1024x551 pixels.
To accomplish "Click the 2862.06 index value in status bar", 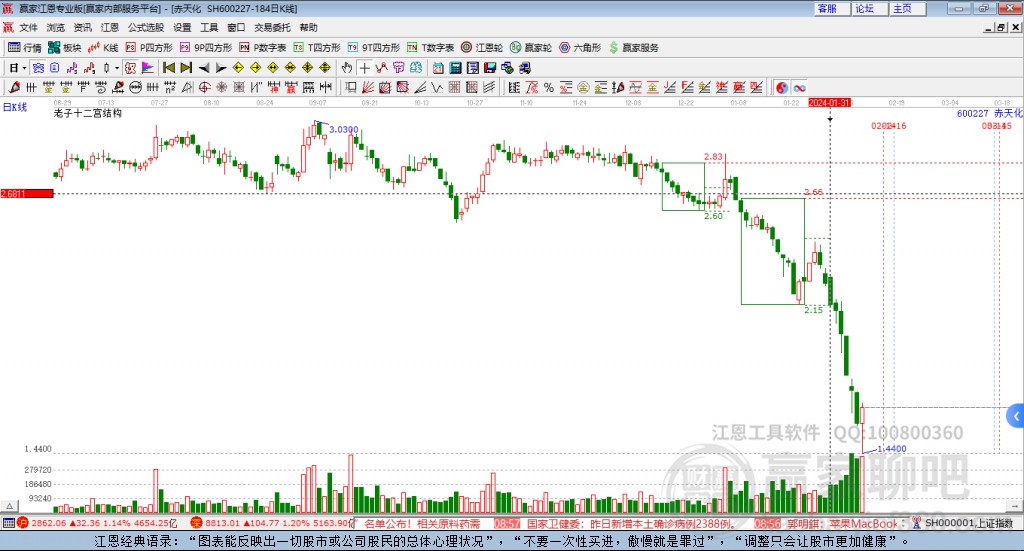I will coord(49,524).
